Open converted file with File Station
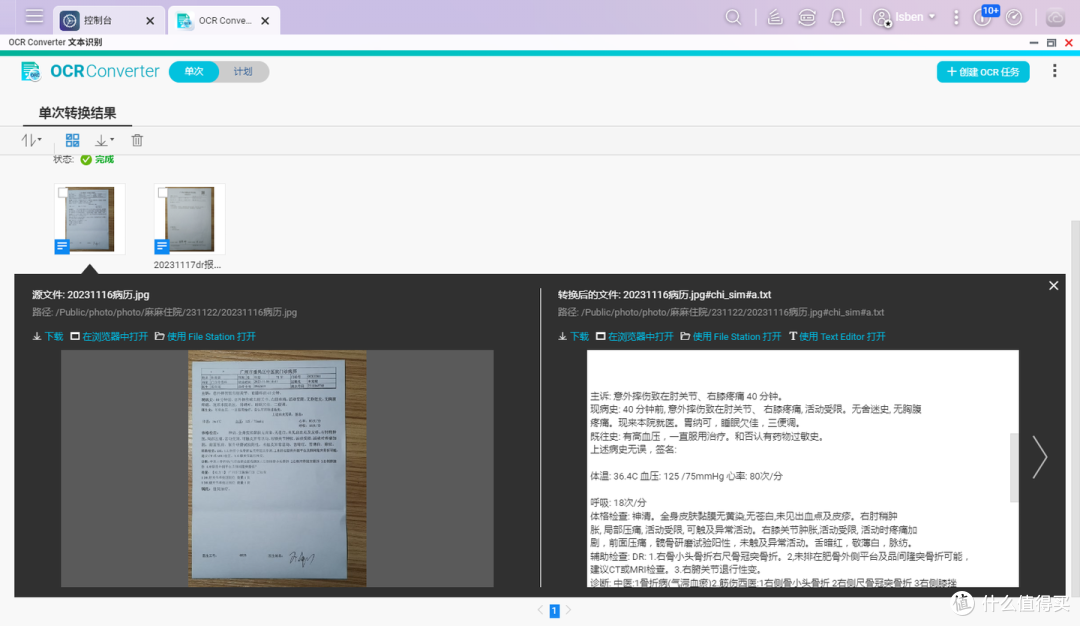This screenshot has width=1080, height=626. (x=730, y=337)
